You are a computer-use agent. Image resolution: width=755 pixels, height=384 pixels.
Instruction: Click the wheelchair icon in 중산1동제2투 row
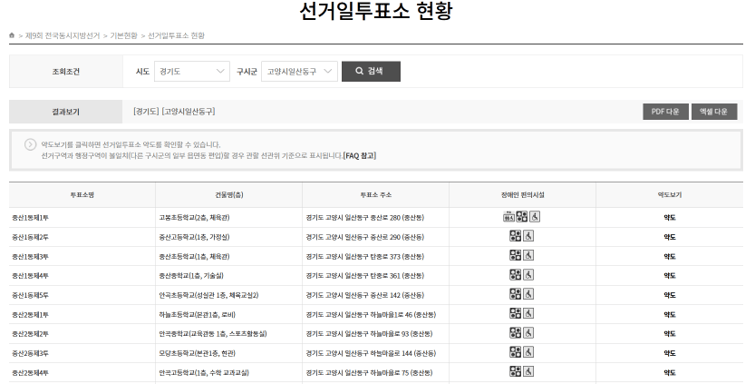click(529, 236)
